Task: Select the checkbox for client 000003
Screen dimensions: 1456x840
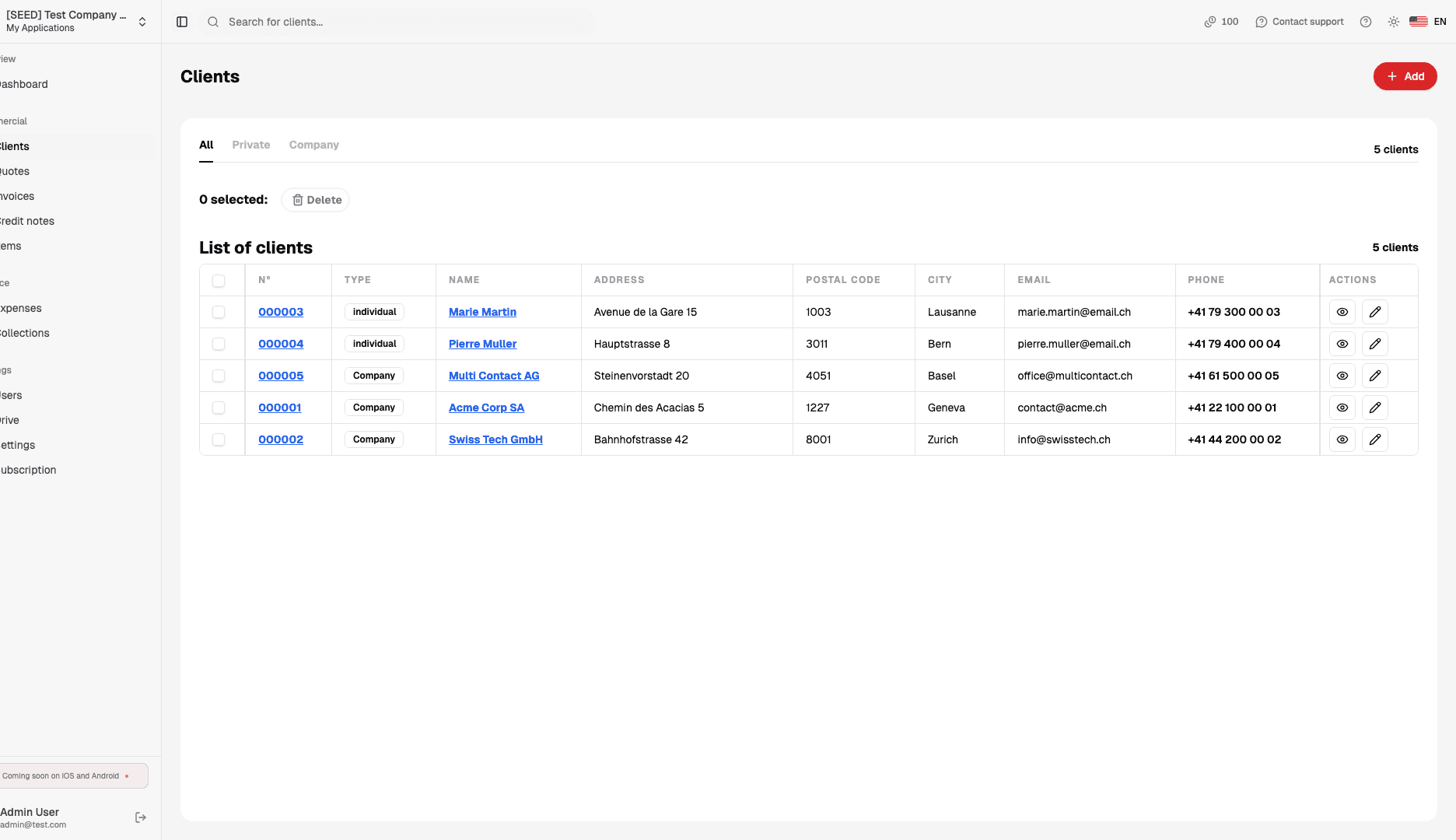Action: (219, 312)
